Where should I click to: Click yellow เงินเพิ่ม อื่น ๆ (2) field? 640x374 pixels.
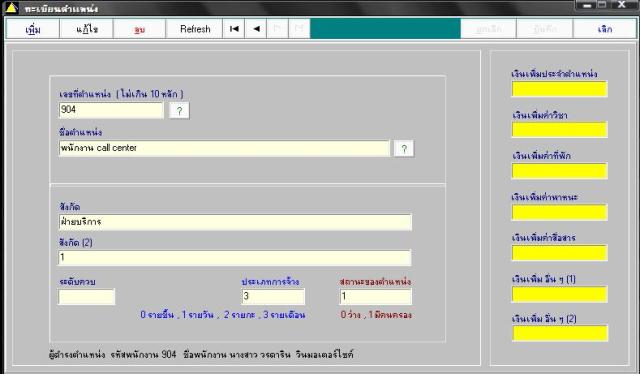tap(560, 333)
